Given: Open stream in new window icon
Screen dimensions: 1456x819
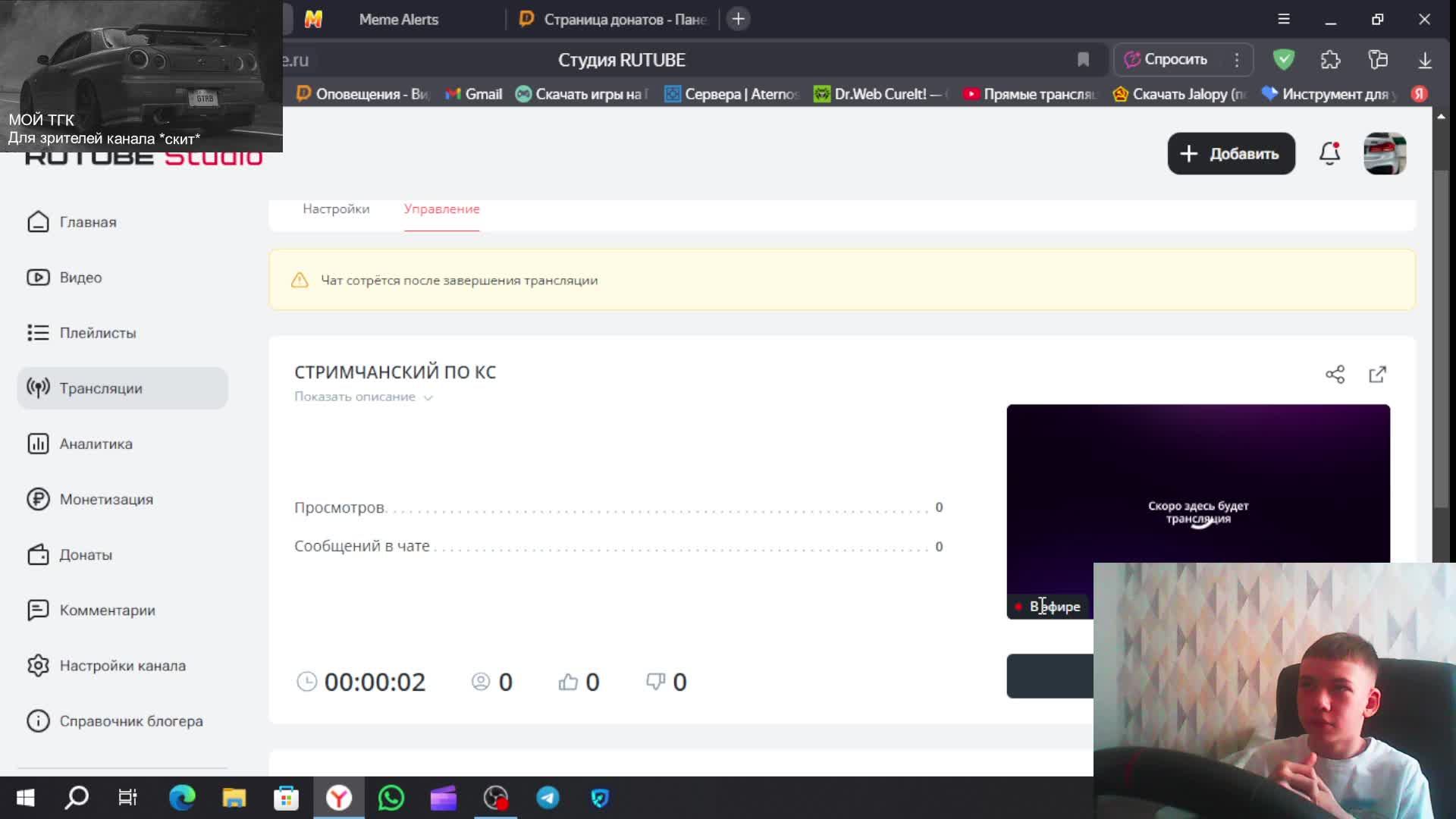Looking at the screenshot, I should coord(1377,374).
